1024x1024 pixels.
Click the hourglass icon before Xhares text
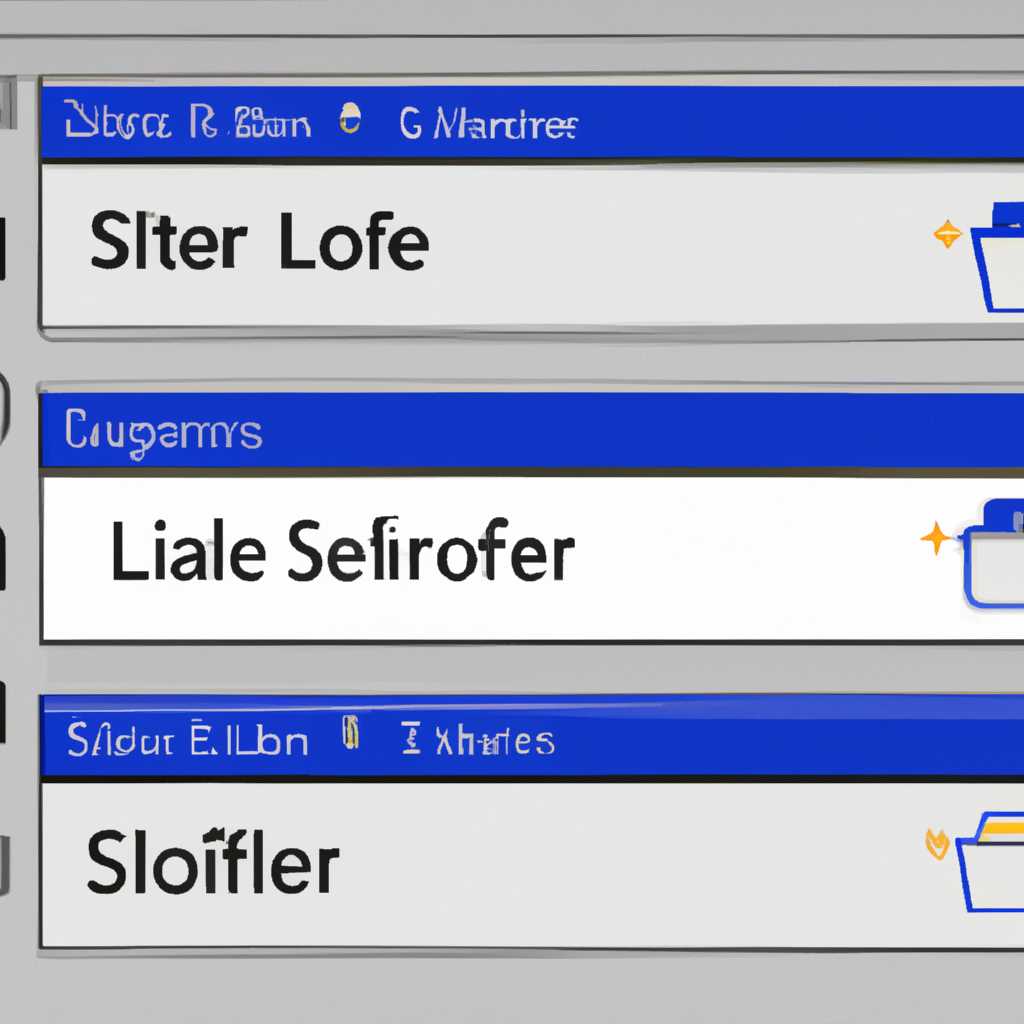pos(411,738)
